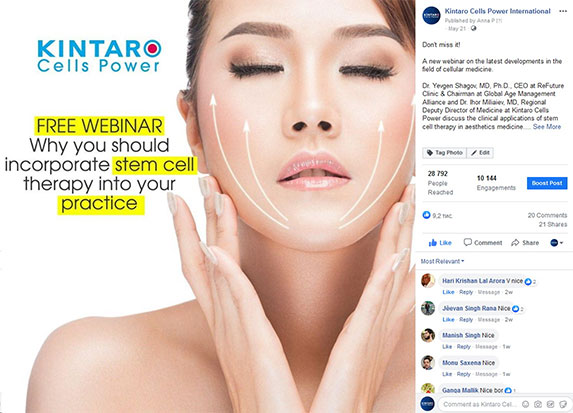Open the Kintaro Cells Power International page link
Image resolution: width=573 pixels, height=413 pixels.
(497, 11)
